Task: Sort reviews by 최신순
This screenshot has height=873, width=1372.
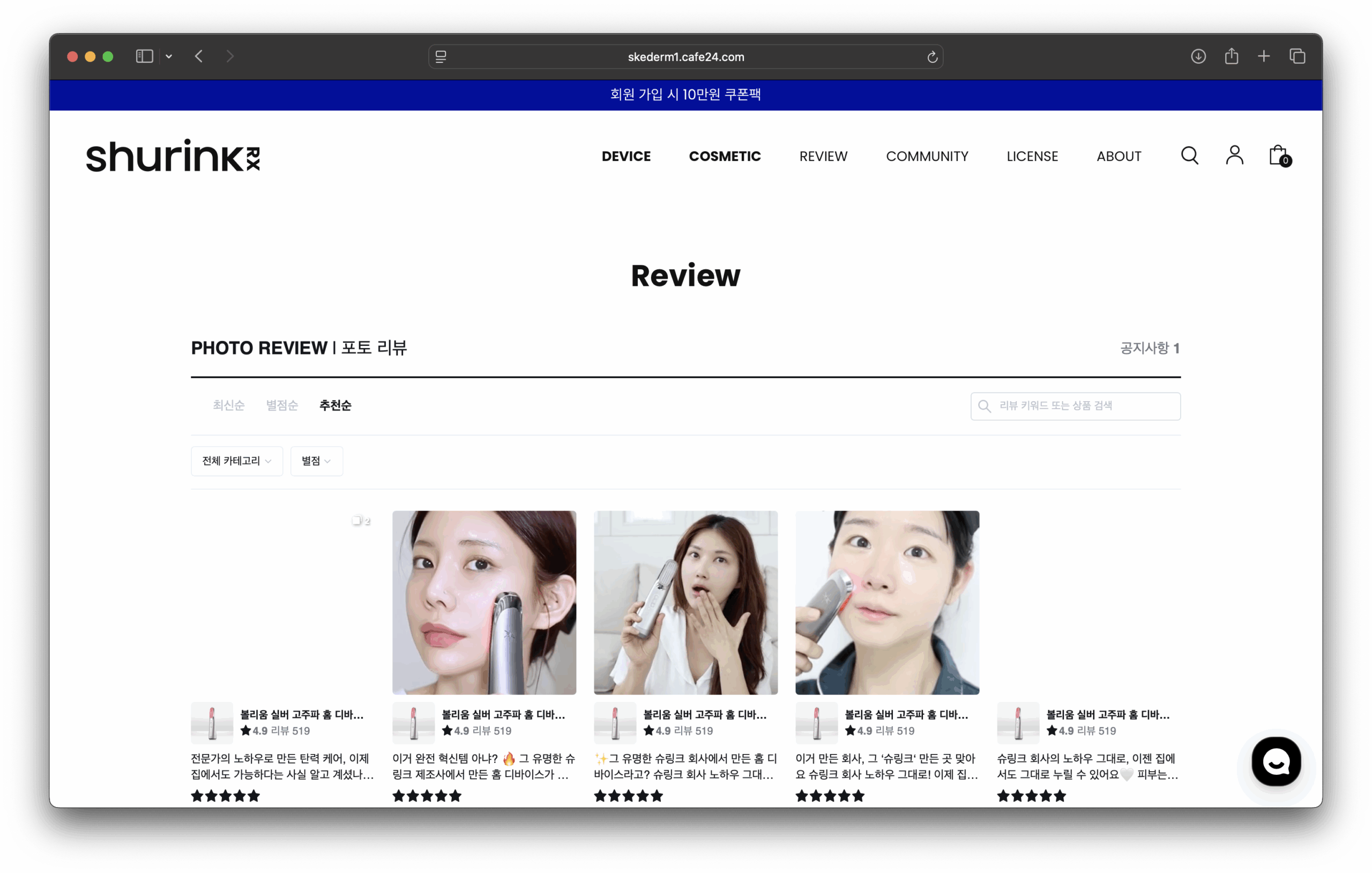Action: coord(228,405)
